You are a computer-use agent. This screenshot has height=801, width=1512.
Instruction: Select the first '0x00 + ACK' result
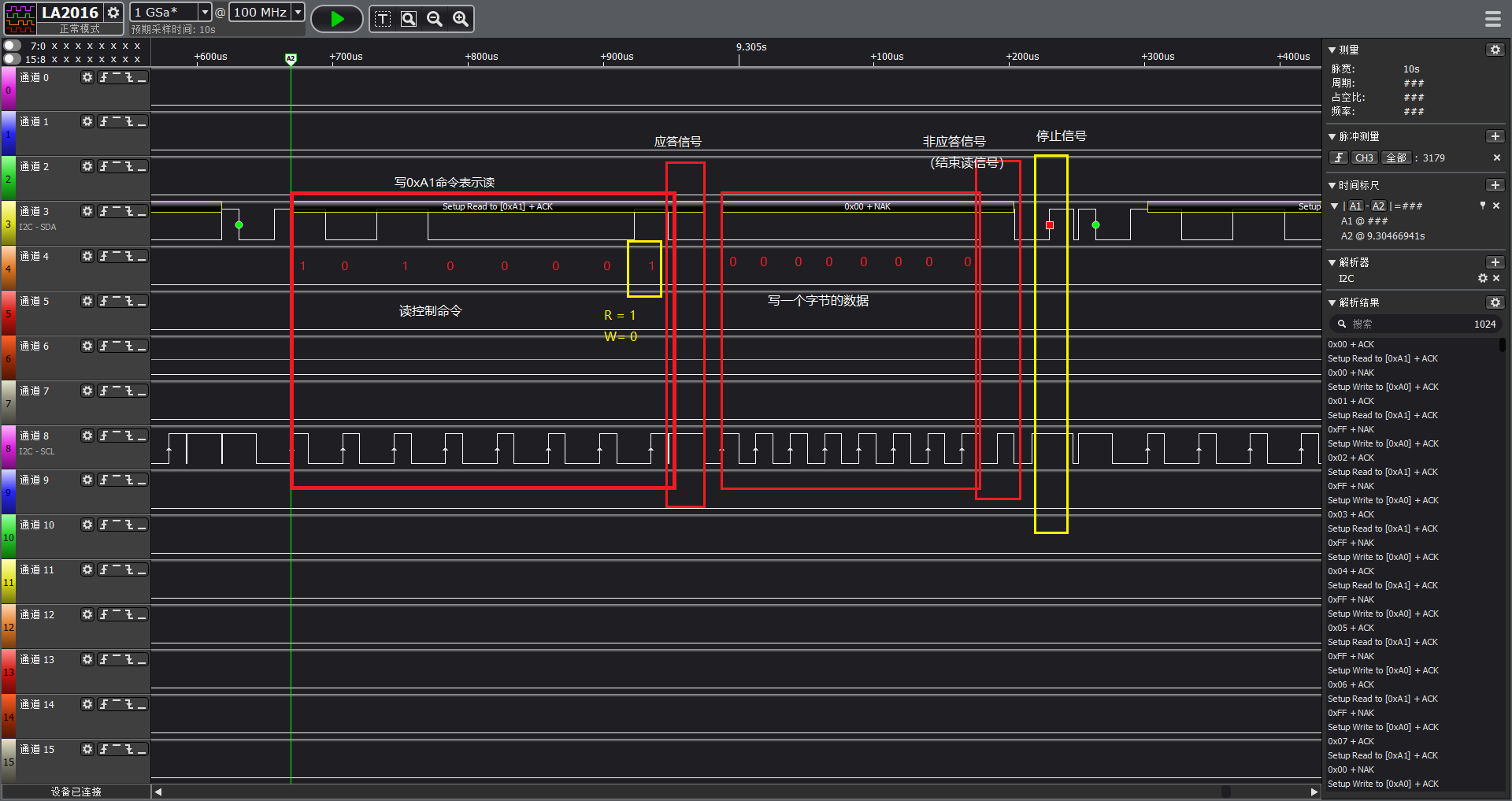pyautogui.click(x=1351, y=344)
